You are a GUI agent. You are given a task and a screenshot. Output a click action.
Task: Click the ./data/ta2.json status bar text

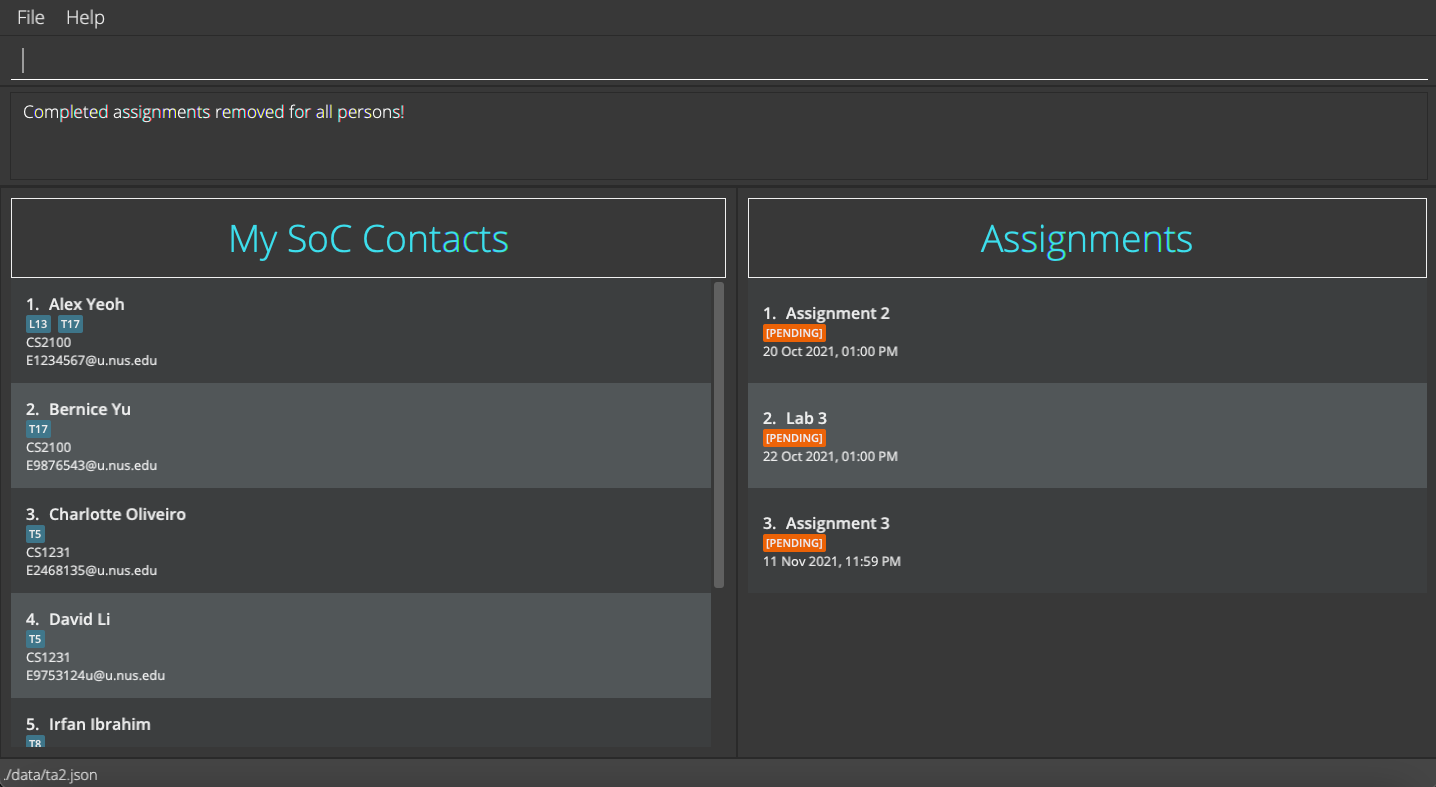[49, 774]
